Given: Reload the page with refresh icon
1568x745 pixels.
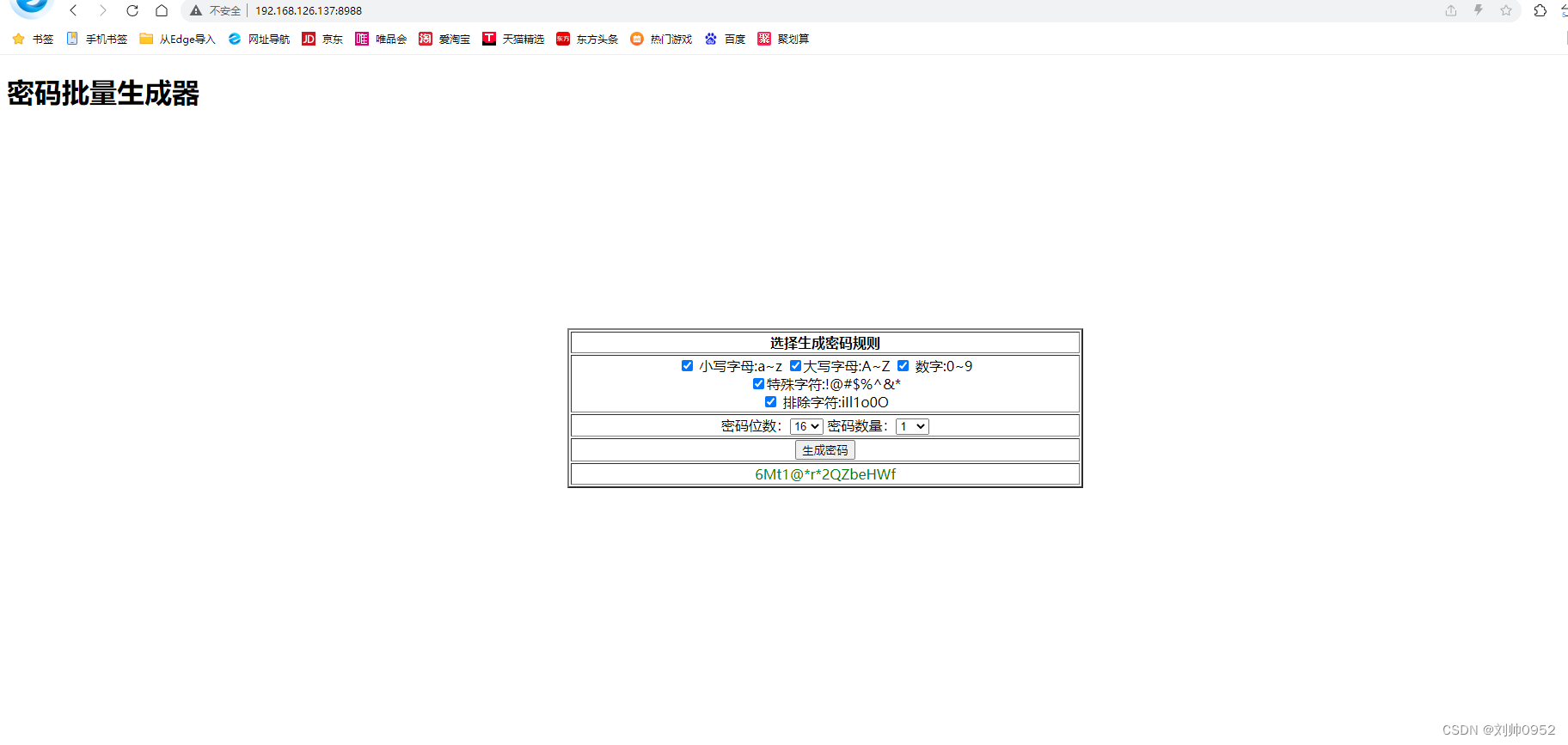Looking at the screenshot, I should (x=132, y=10).
